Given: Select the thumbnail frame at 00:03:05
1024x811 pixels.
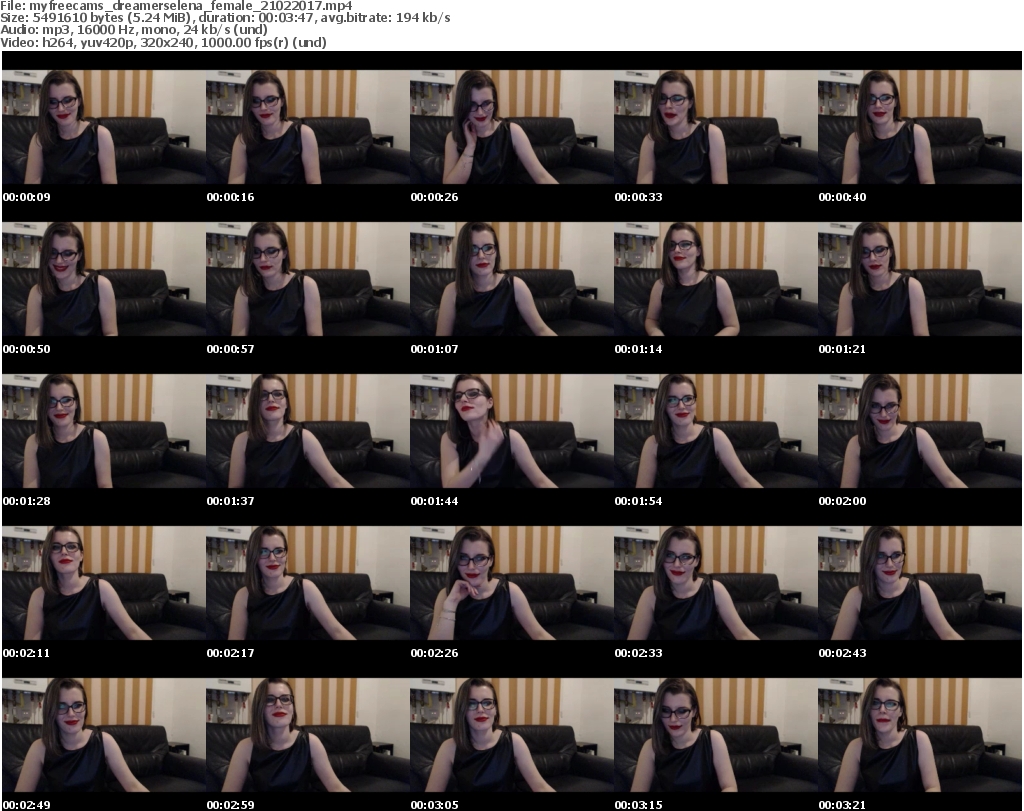Looking at the screenshot, I should (511, 735).
